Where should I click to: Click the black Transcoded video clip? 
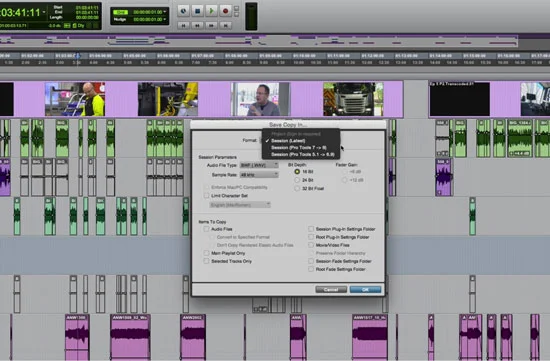tap(460, 99)
